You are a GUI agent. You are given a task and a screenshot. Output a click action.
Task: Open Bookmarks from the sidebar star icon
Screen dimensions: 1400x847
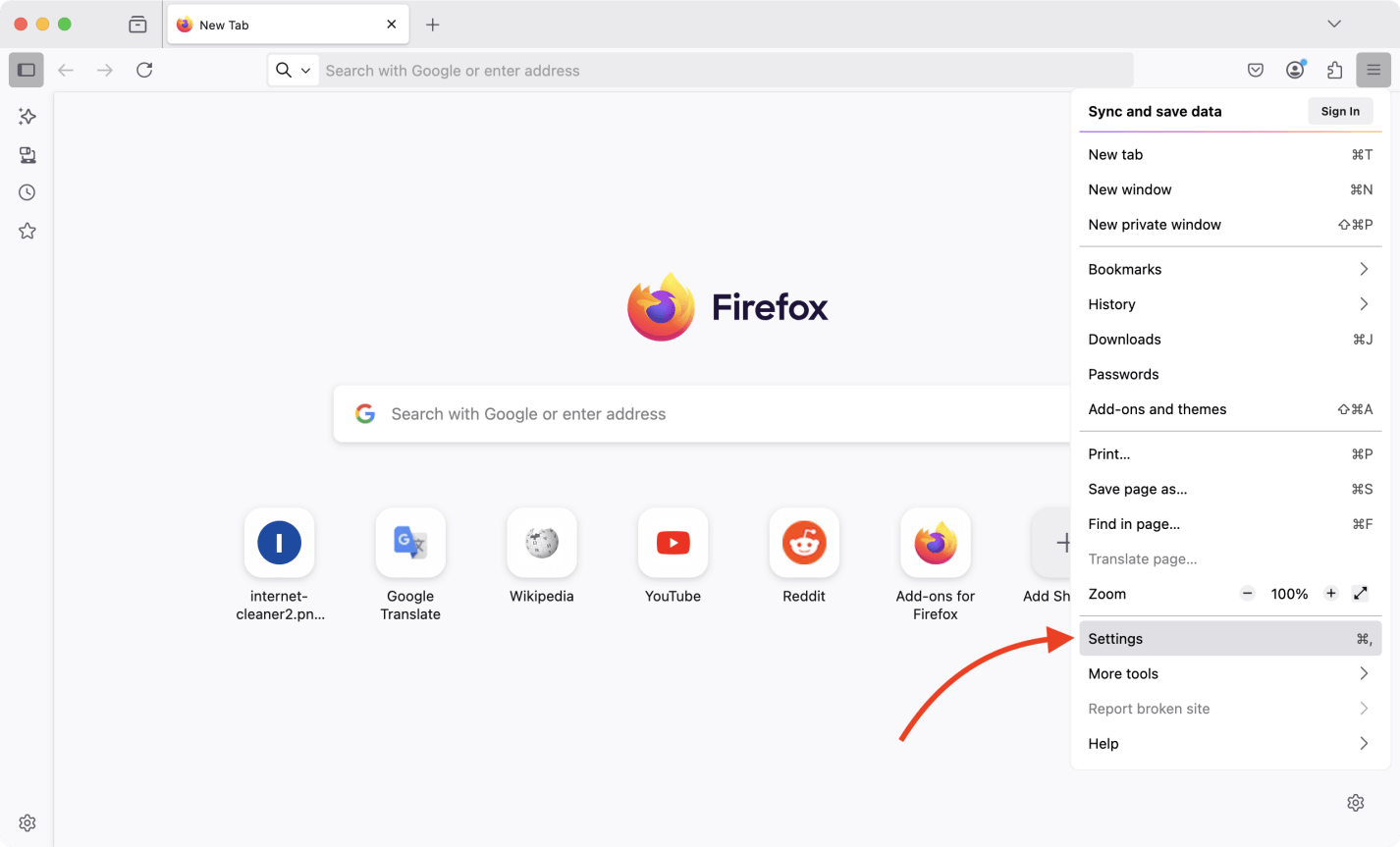[x=27, y=231]
